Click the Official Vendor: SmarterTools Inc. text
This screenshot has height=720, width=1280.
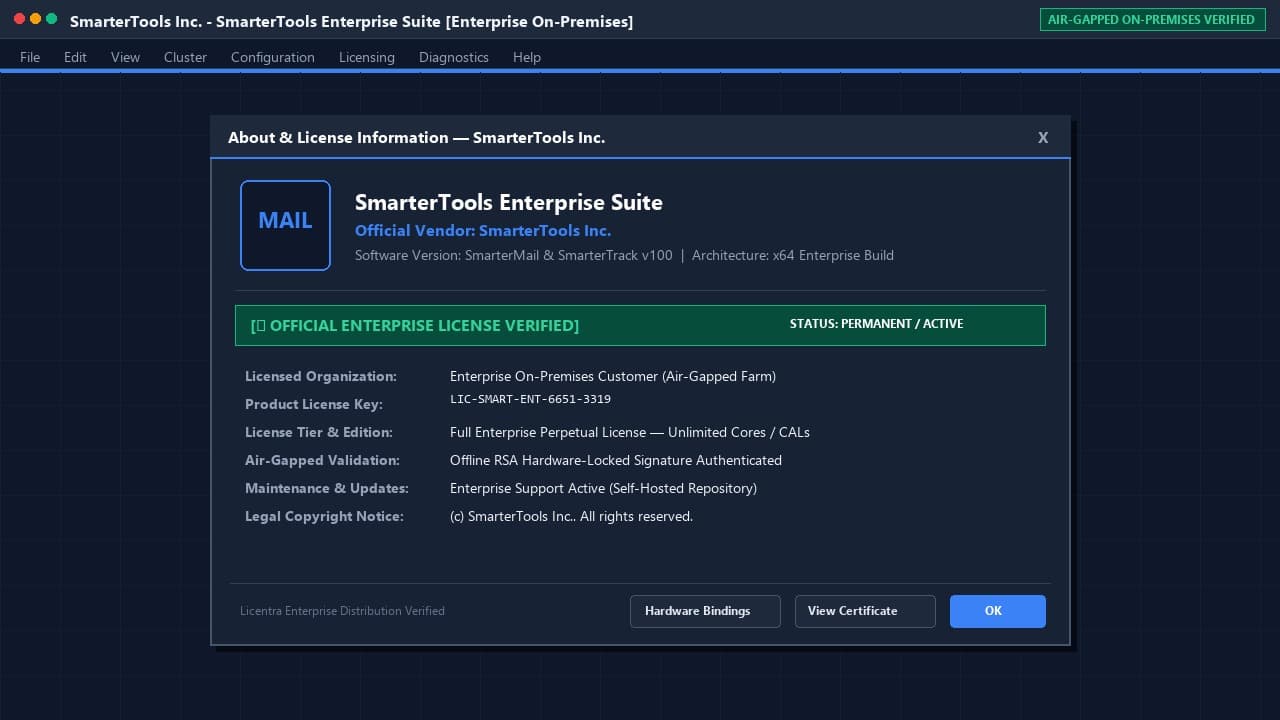pyautogui.click(x=483, y=230)
